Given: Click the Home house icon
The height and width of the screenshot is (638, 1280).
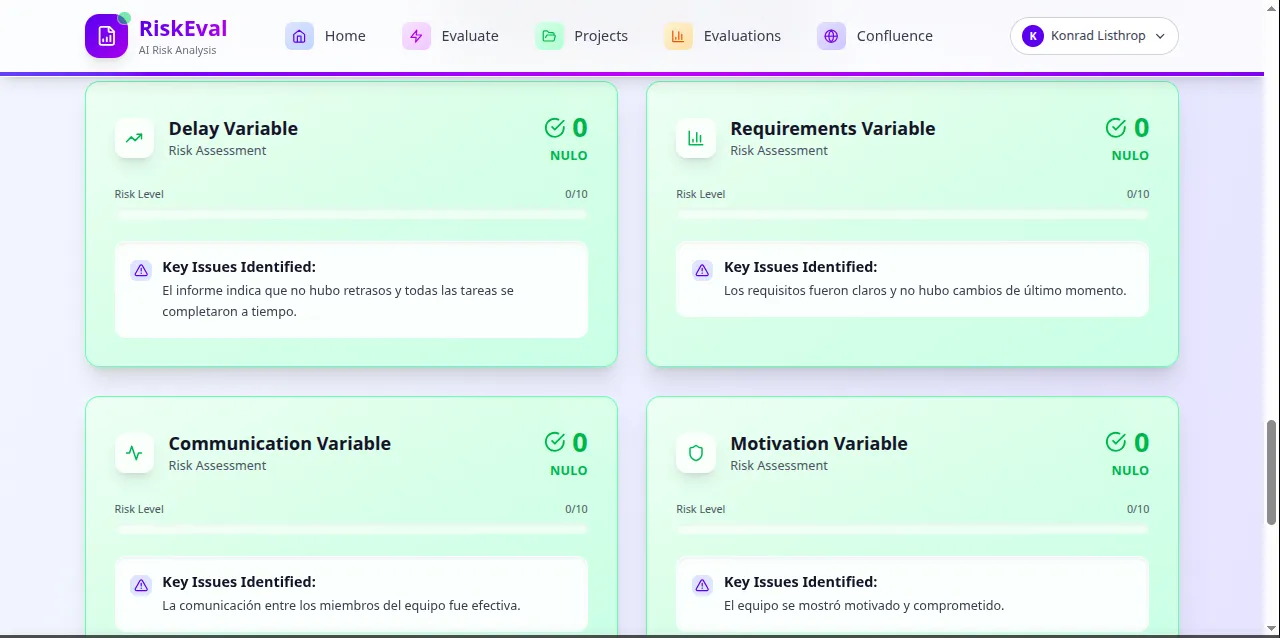Looking at the screenshot, I should 299,36.
